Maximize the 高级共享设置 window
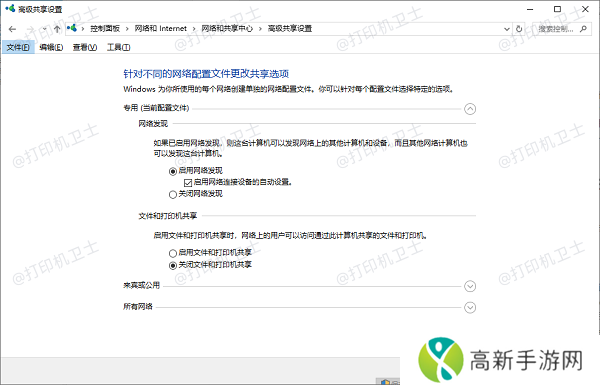This screenshot has height=385, width=600. click(558, 9)
